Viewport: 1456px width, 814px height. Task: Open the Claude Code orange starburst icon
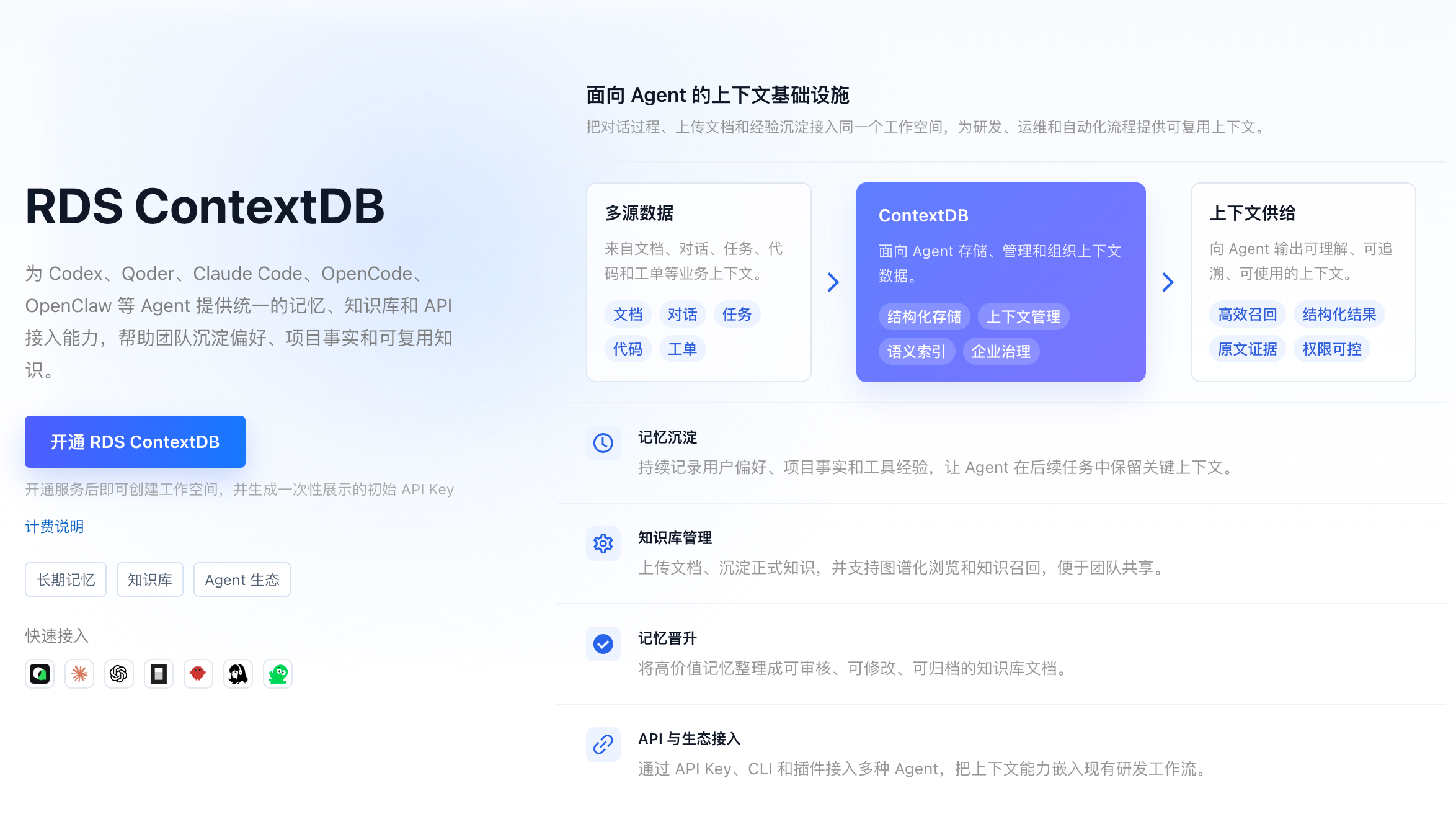coord(79,674)
